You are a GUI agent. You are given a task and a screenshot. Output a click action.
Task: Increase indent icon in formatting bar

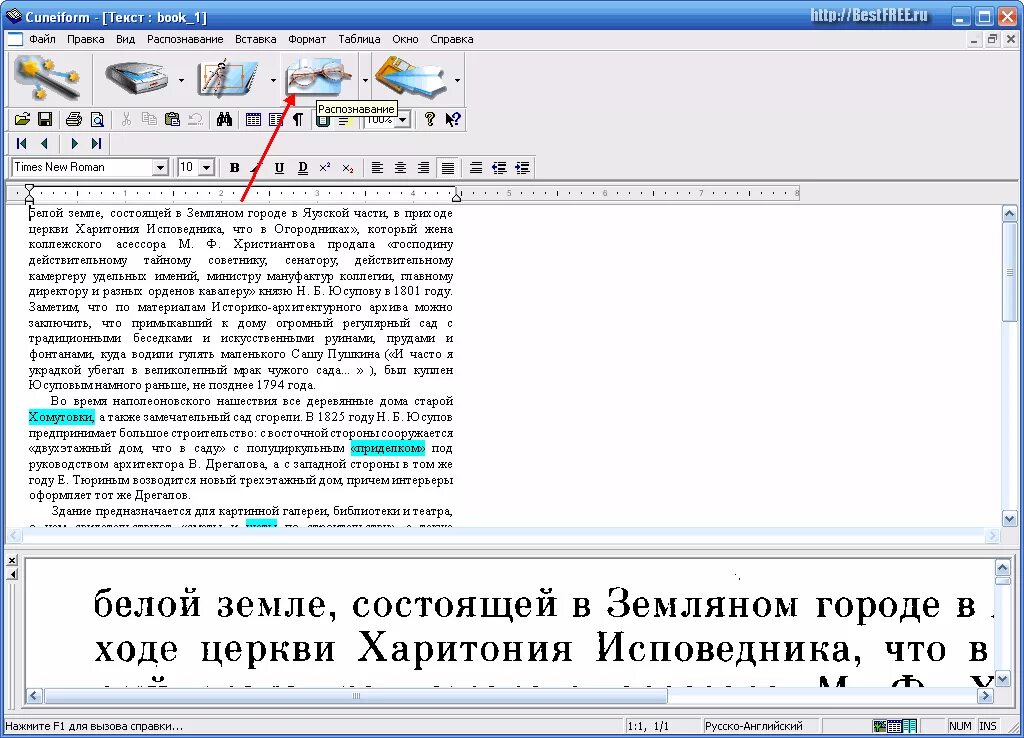point(522,168)
